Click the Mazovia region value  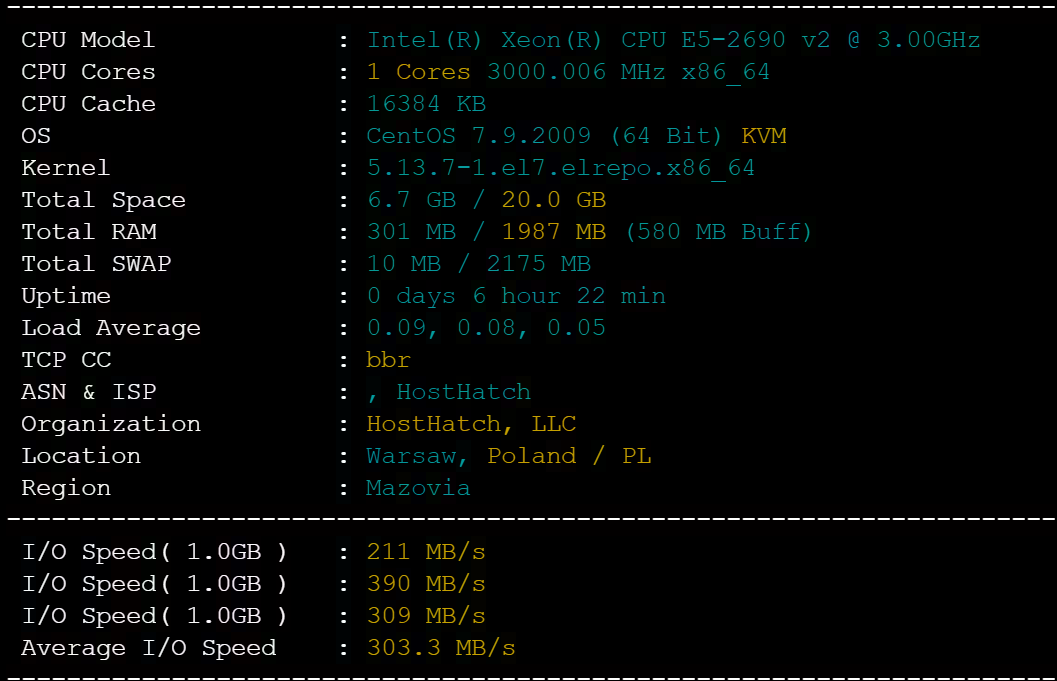418,488
